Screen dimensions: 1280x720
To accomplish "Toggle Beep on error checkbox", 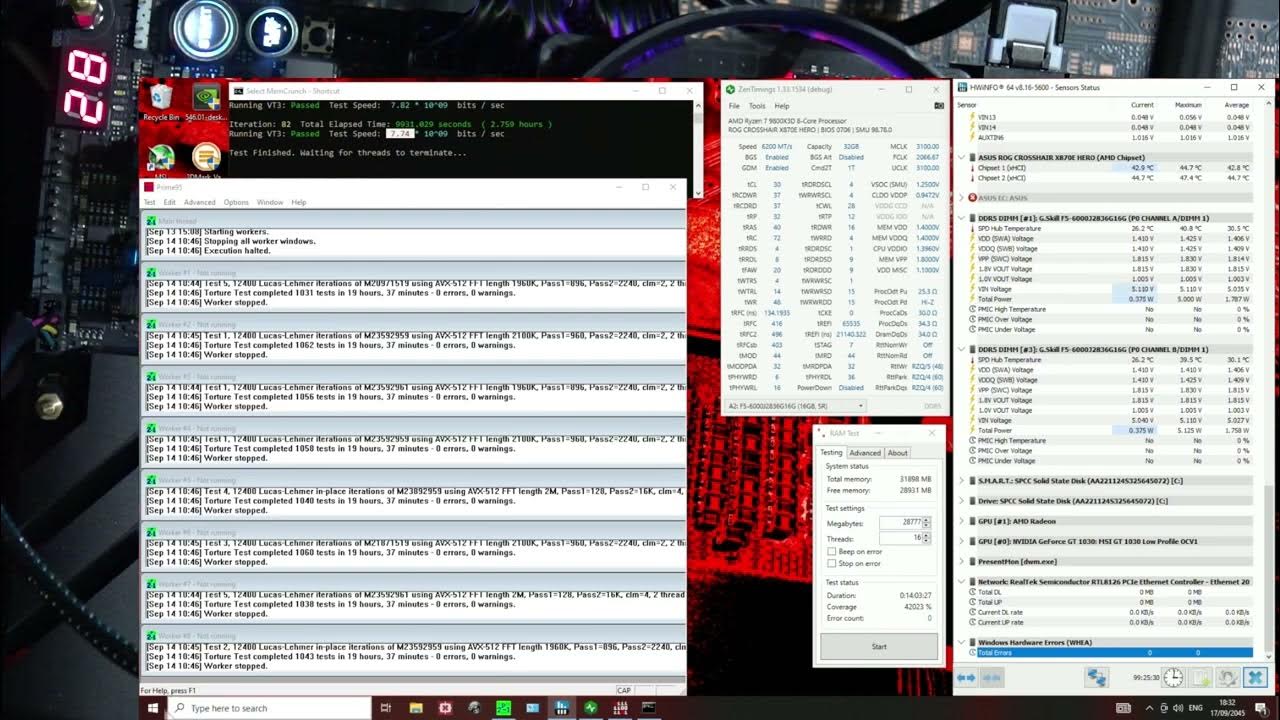I will tap(832, 551).
